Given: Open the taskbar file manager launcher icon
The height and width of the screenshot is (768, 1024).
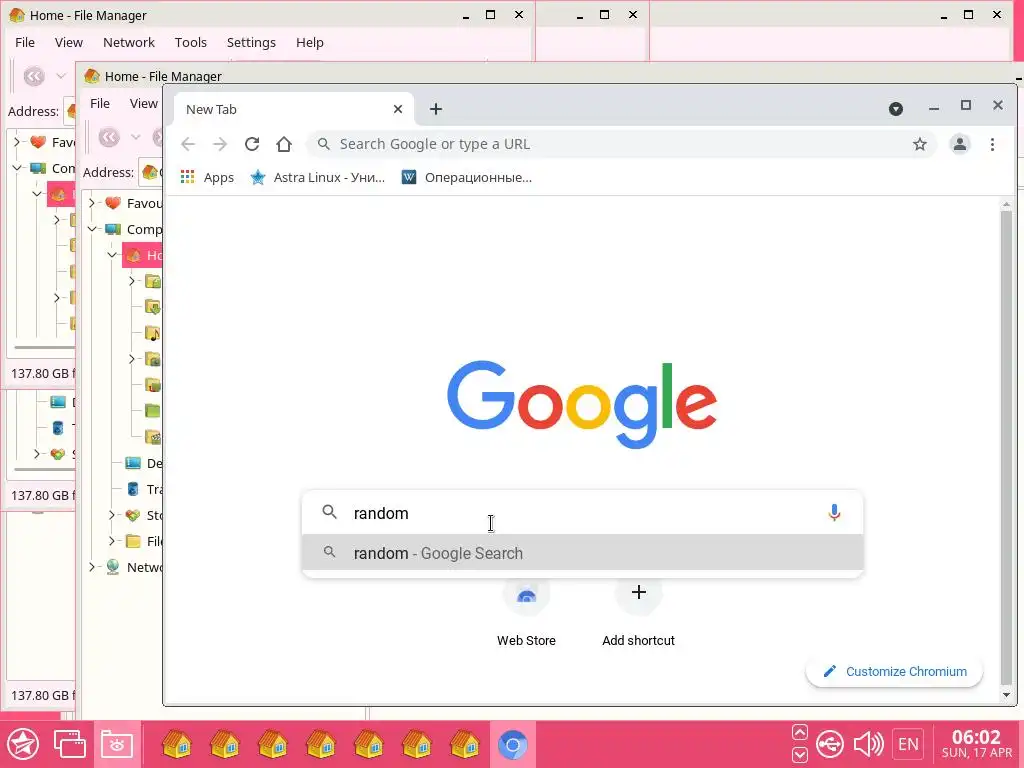Looking at the screenshot, I should coord(117,744).
